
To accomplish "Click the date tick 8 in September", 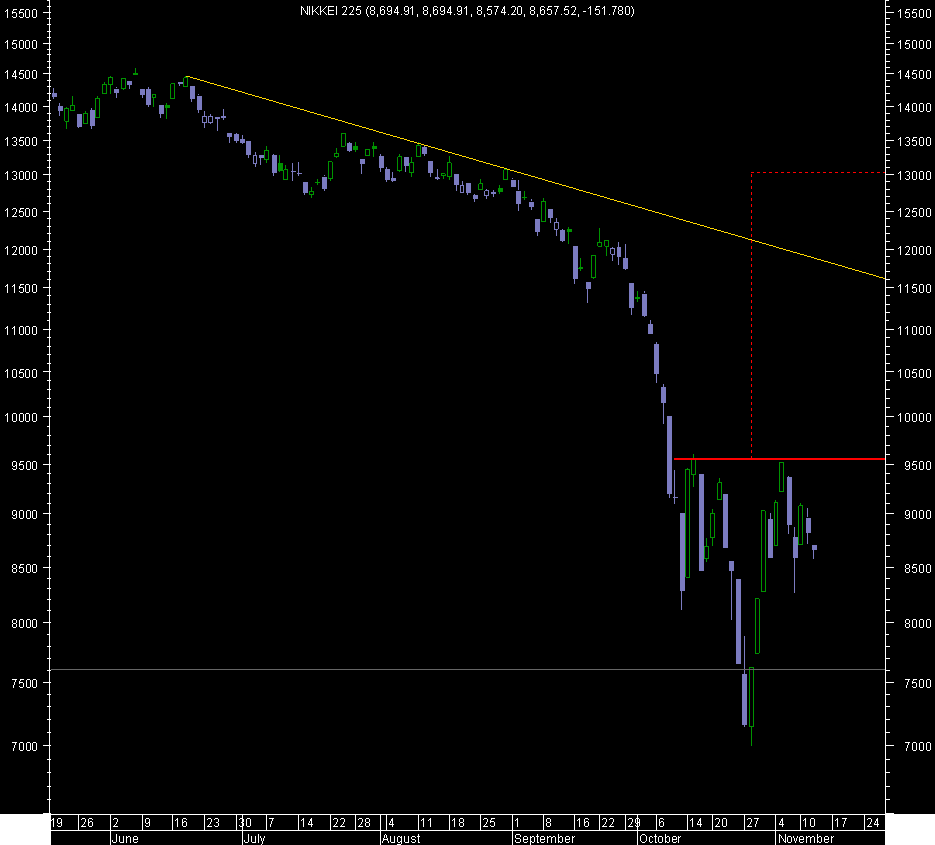I will tap(549, 823).
